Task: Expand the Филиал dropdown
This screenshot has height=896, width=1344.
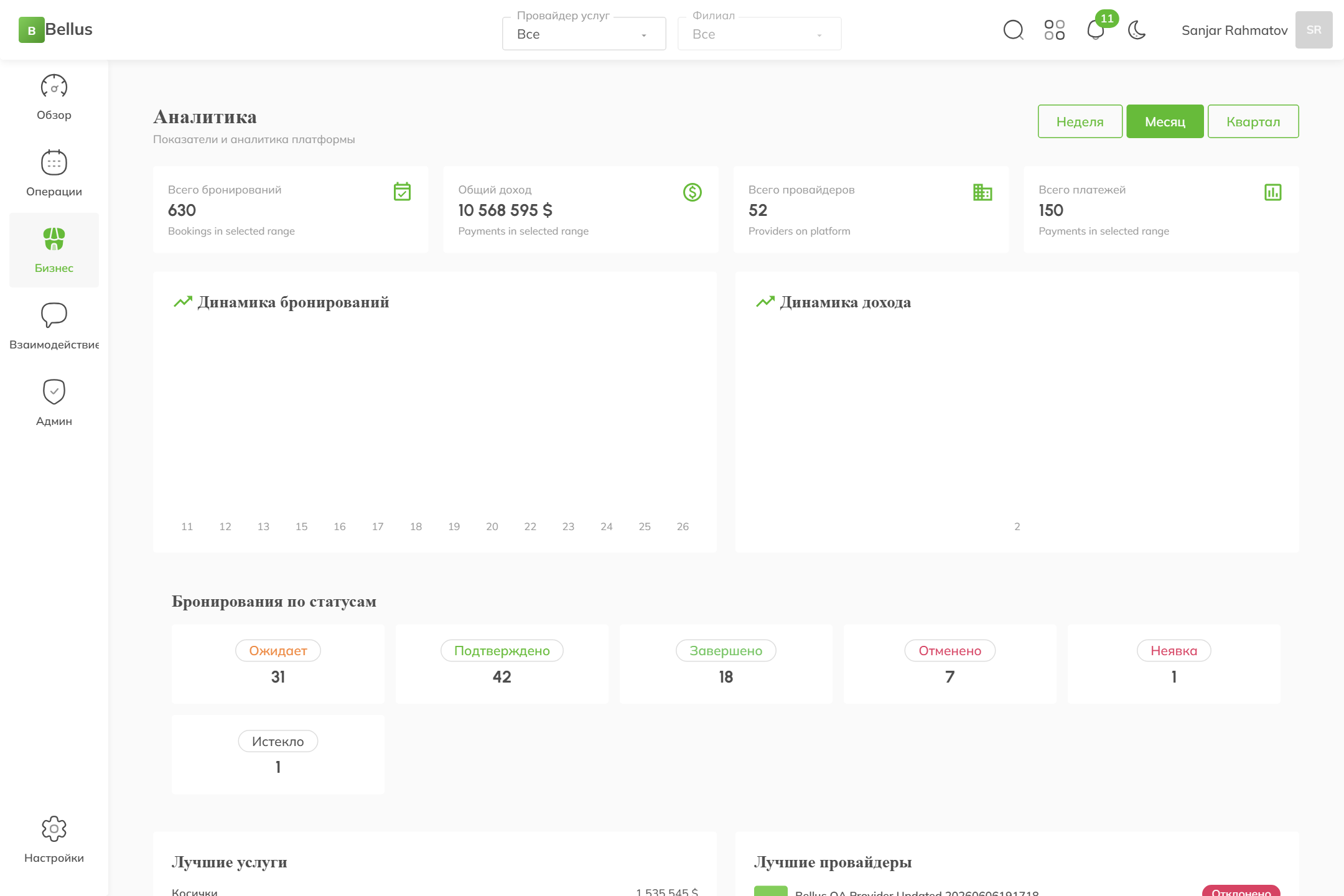Action: (x=759, y=34)
